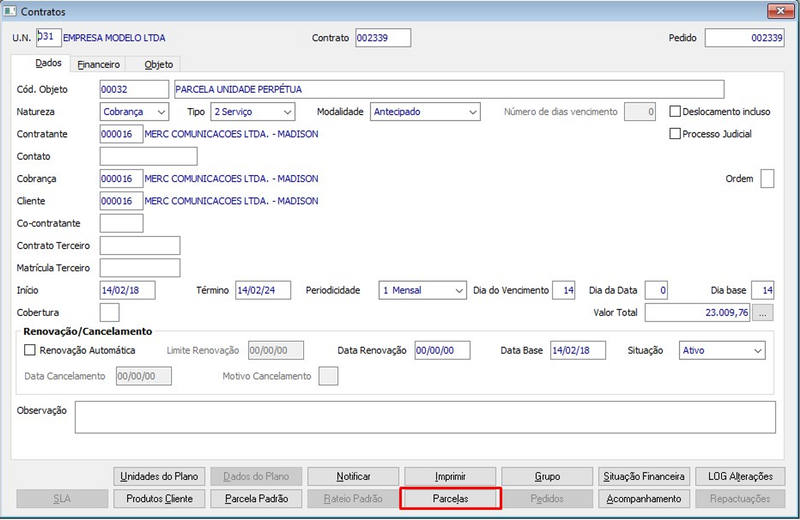Toggle the Renovação Automática checkbox
This screenshot has width=800, height=520.
[x=30, y=350]
